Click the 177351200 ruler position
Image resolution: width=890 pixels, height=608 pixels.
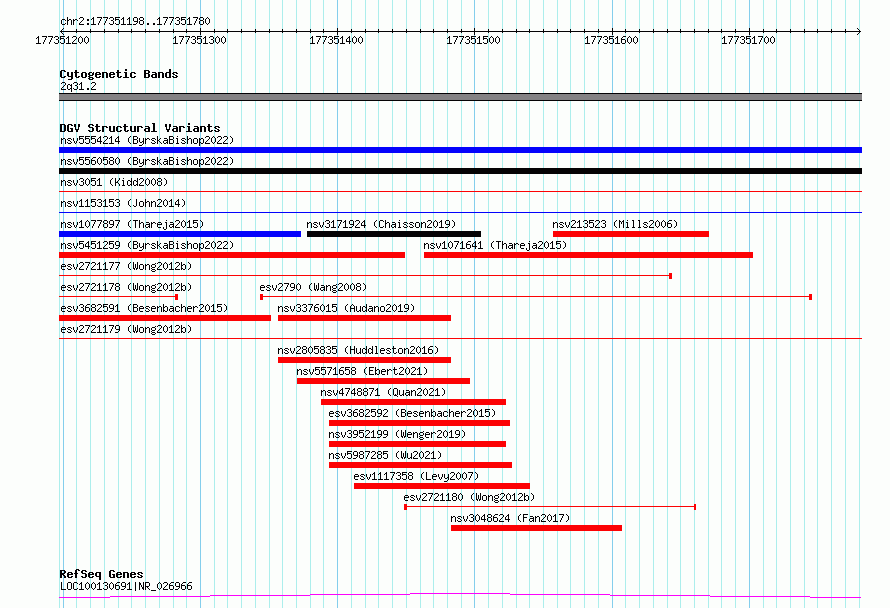click(x=62, y=40)
